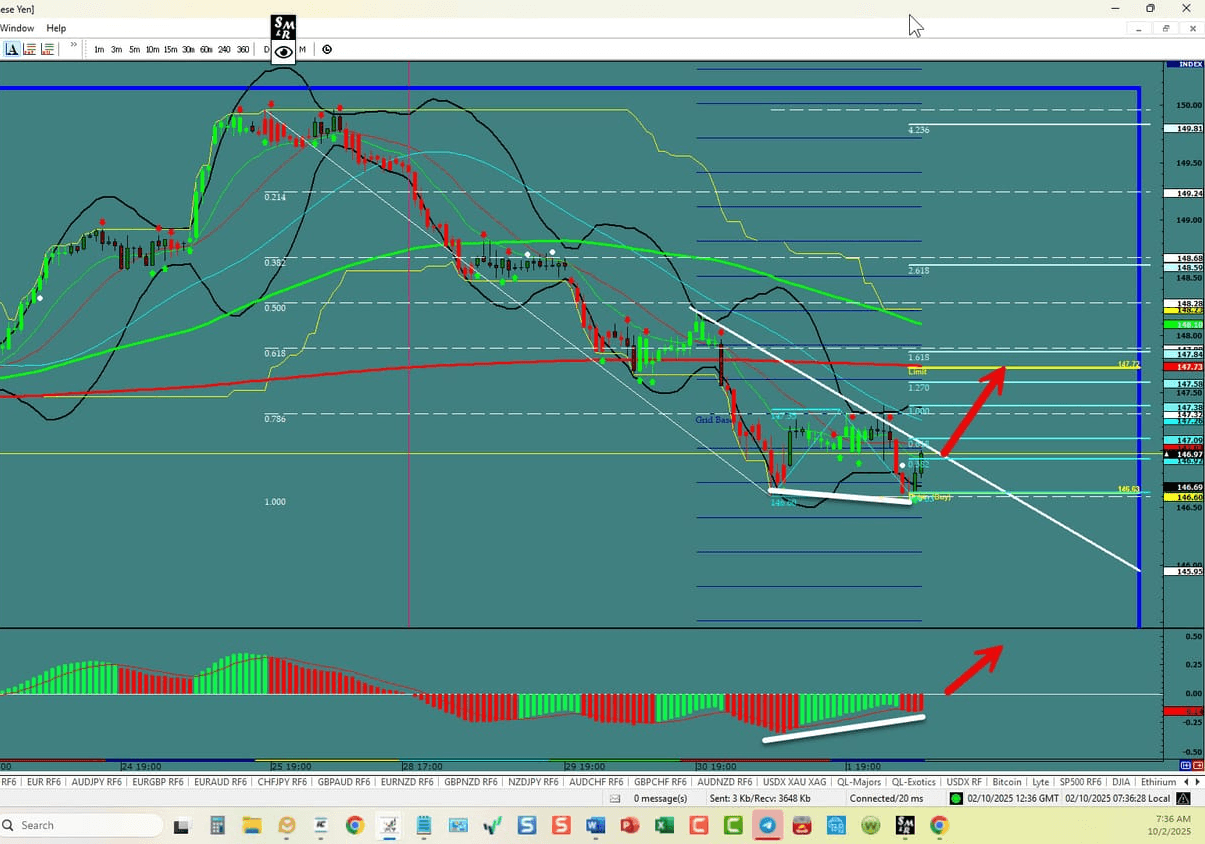Select the line chart style icon
Viewport: 1205px width, 844px height.
(12, 49)
